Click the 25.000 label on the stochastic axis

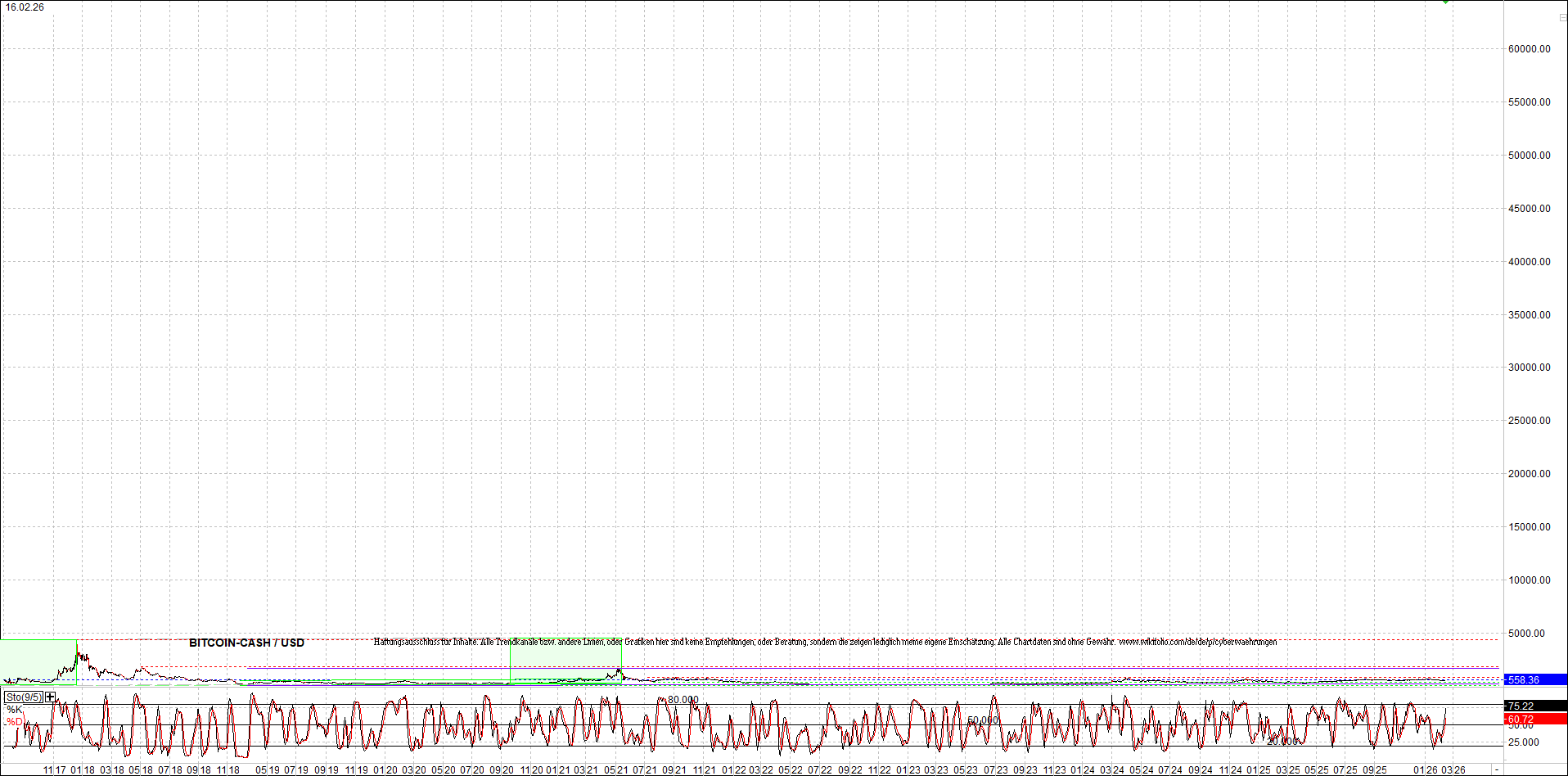(1523, 742)
